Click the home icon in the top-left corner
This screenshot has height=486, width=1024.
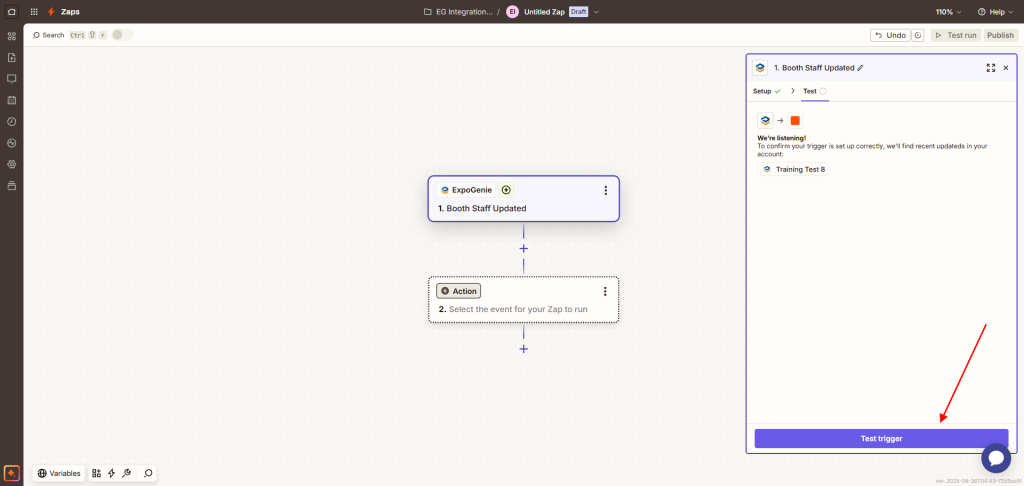click(x=11, y=12)
